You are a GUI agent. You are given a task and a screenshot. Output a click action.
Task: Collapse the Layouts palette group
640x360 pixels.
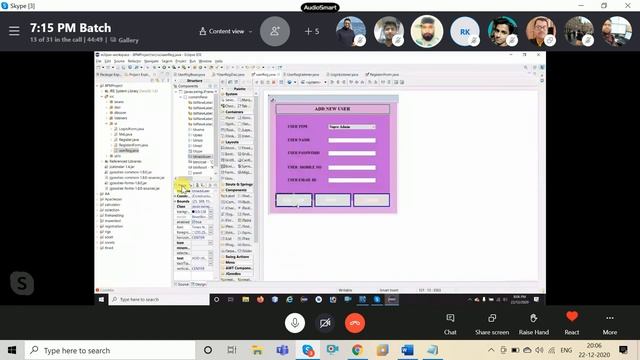pyautogui.click(x=231, y=142)
